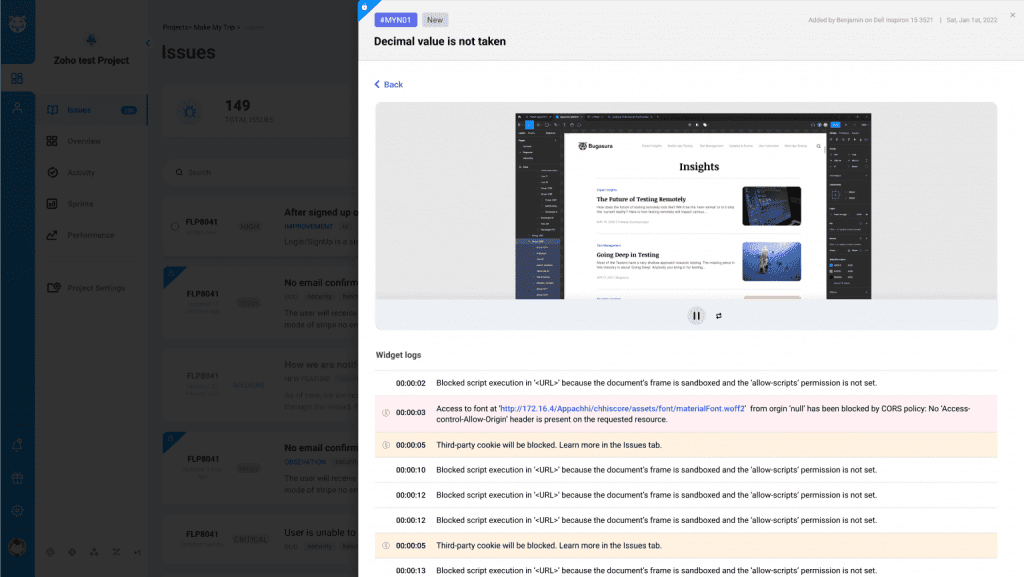This screenshot has width=1024, height=577.
Task: Open Overview in the project sidebar
Action: (x=84, y=141)
